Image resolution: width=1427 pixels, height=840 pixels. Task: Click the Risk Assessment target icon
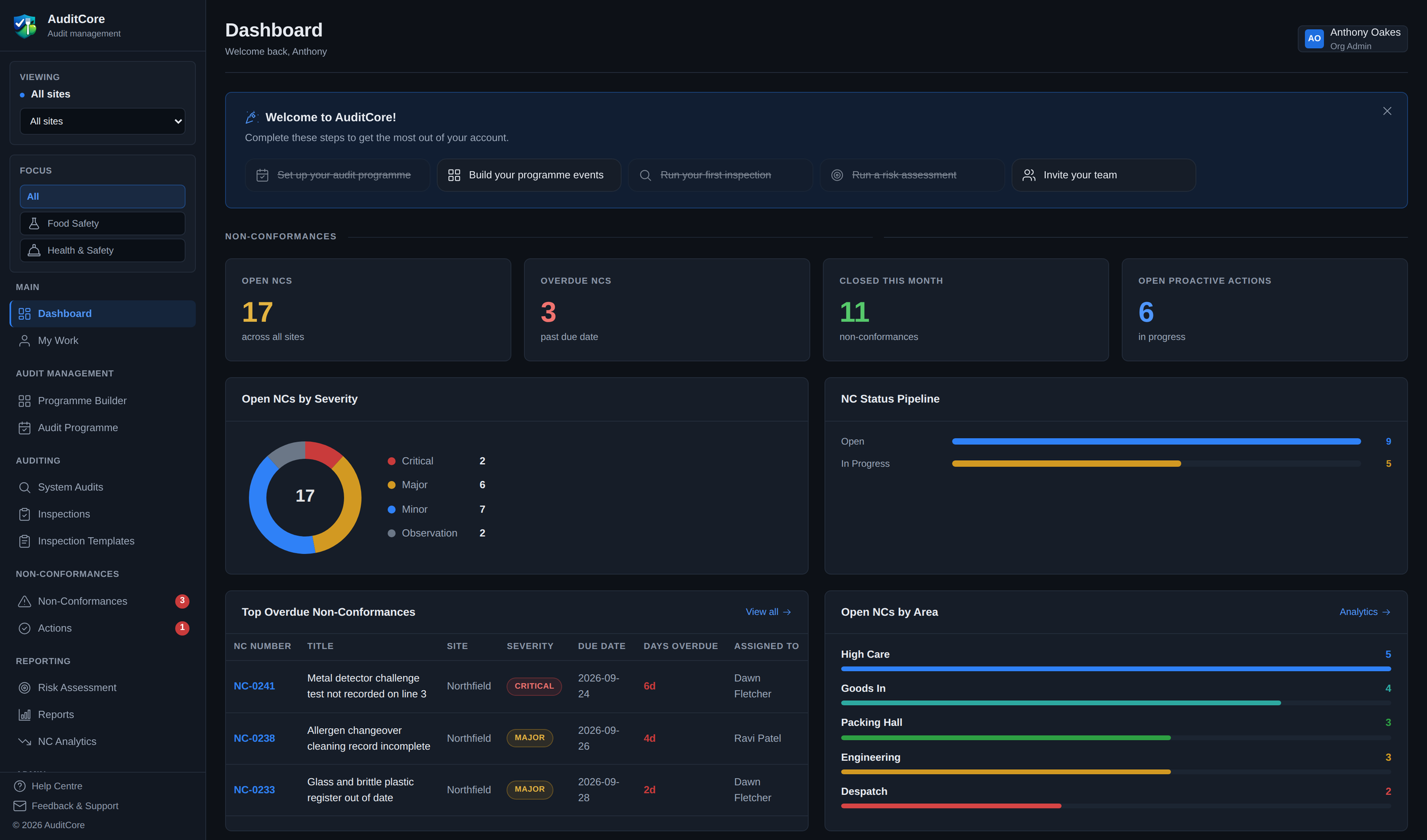24,688
